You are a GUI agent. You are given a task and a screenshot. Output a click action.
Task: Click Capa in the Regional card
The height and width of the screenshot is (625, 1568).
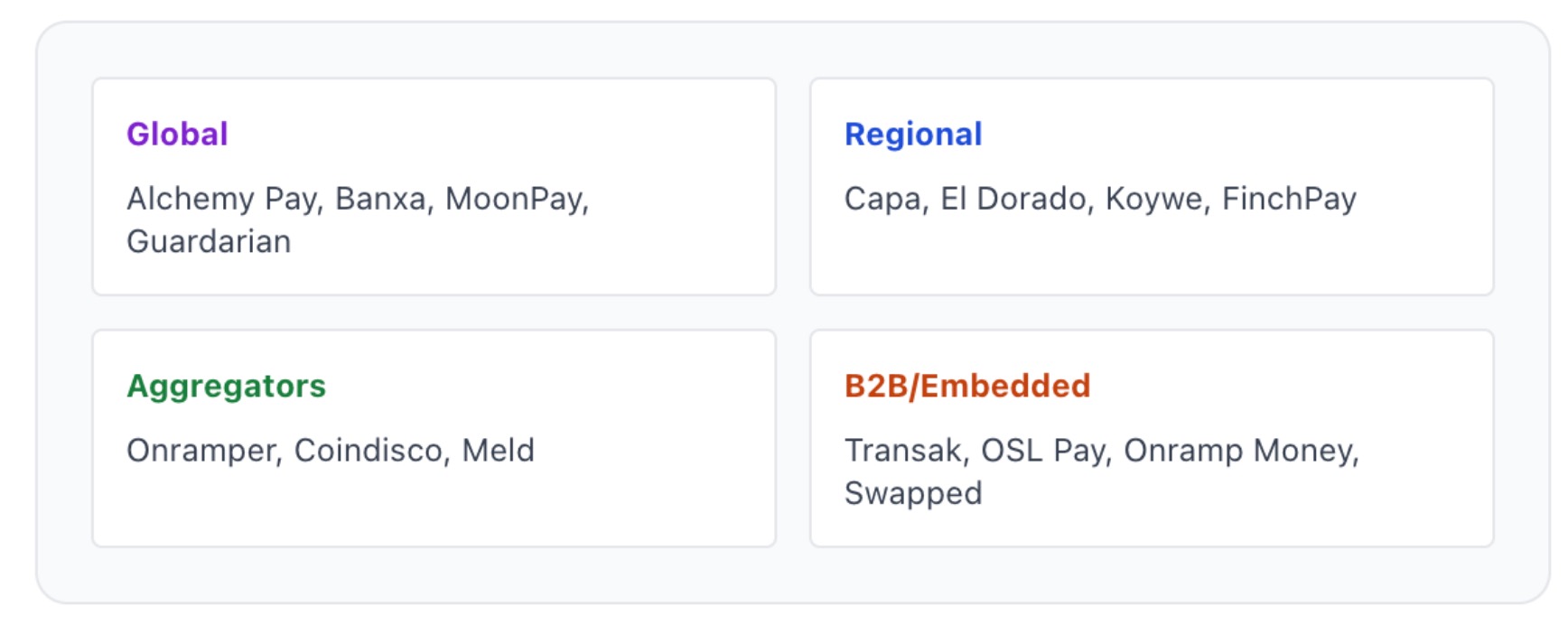[885, 199]
